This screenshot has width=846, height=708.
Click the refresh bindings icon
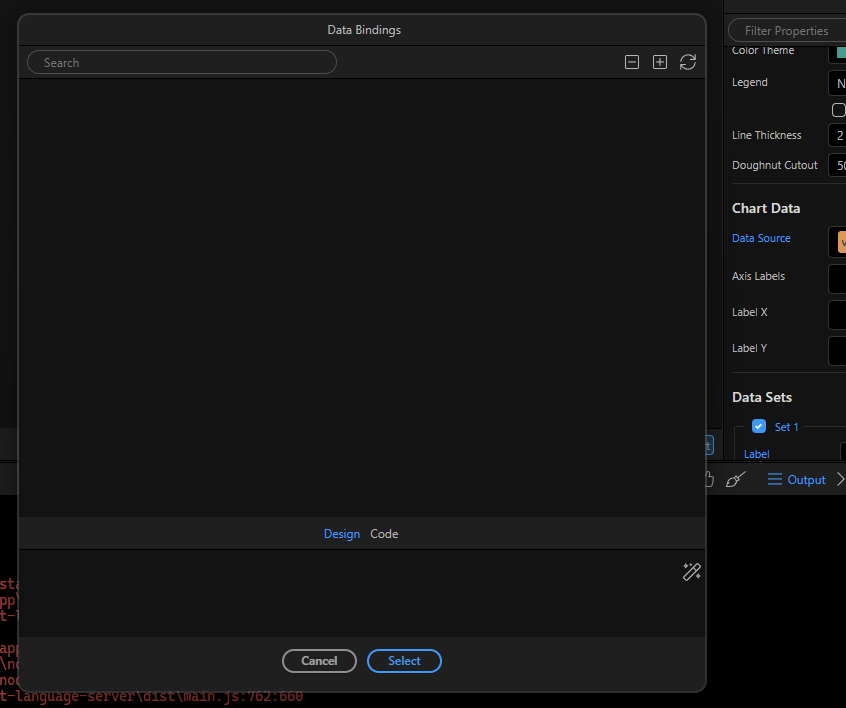click(688, 62)
